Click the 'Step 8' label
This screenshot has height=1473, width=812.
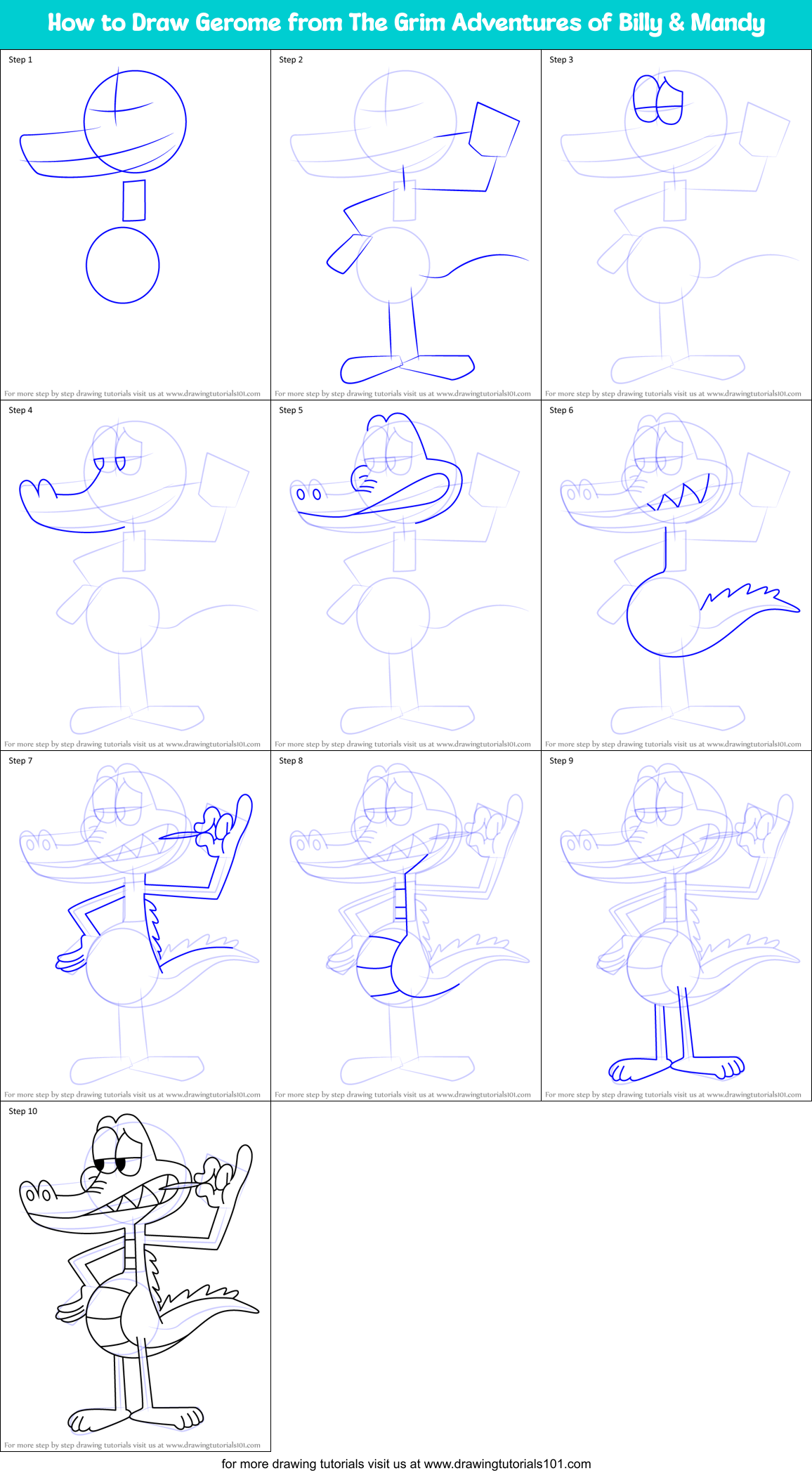point(291,761)
